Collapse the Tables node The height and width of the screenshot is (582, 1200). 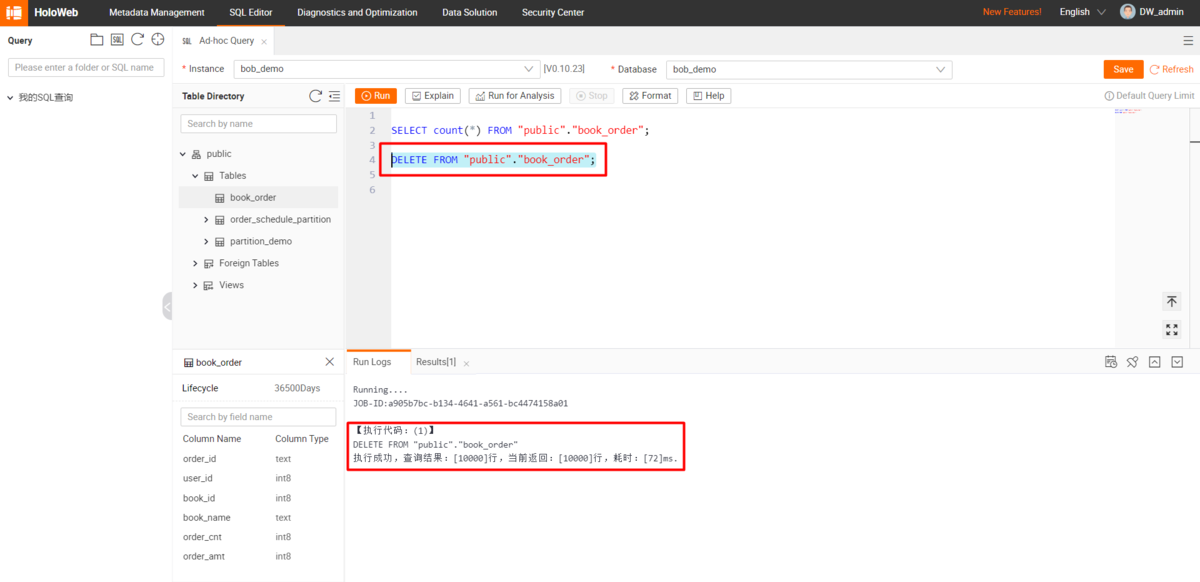click(x=195, y=176)
